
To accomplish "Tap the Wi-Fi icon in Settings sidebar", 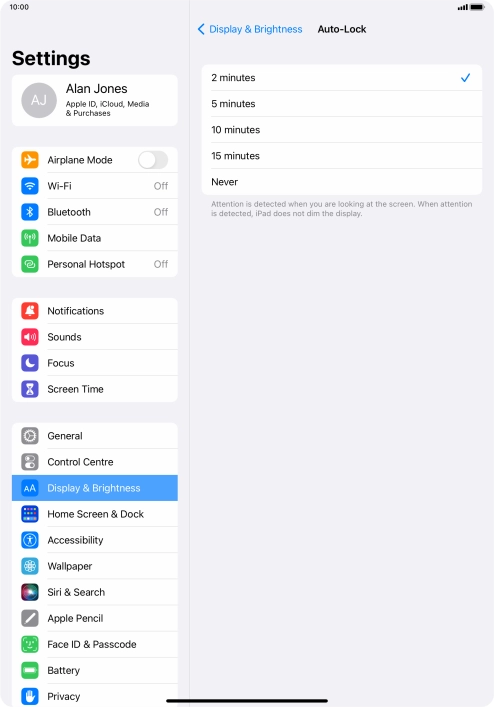I will coord(30,186).
